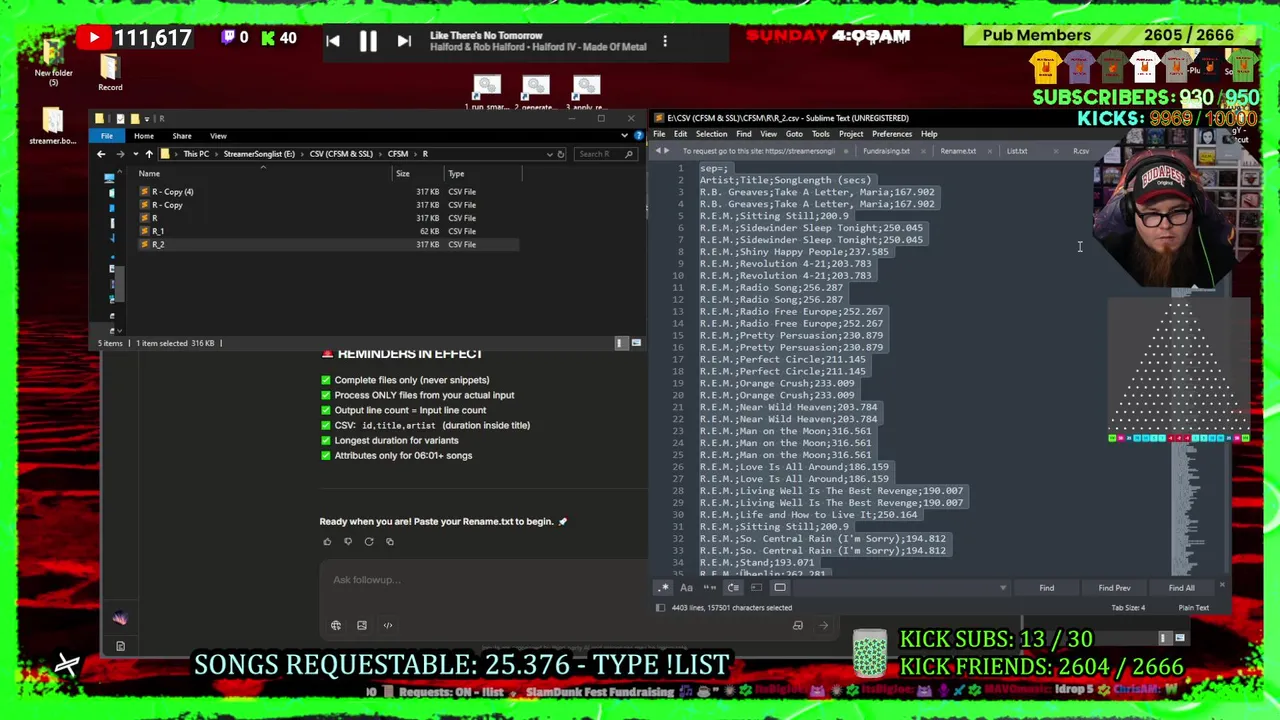Click StreamerSonglist (E:) breadcrumb
Viewport: 1280px width, 720px height.
pyautogui.click(x=259, y=154)
